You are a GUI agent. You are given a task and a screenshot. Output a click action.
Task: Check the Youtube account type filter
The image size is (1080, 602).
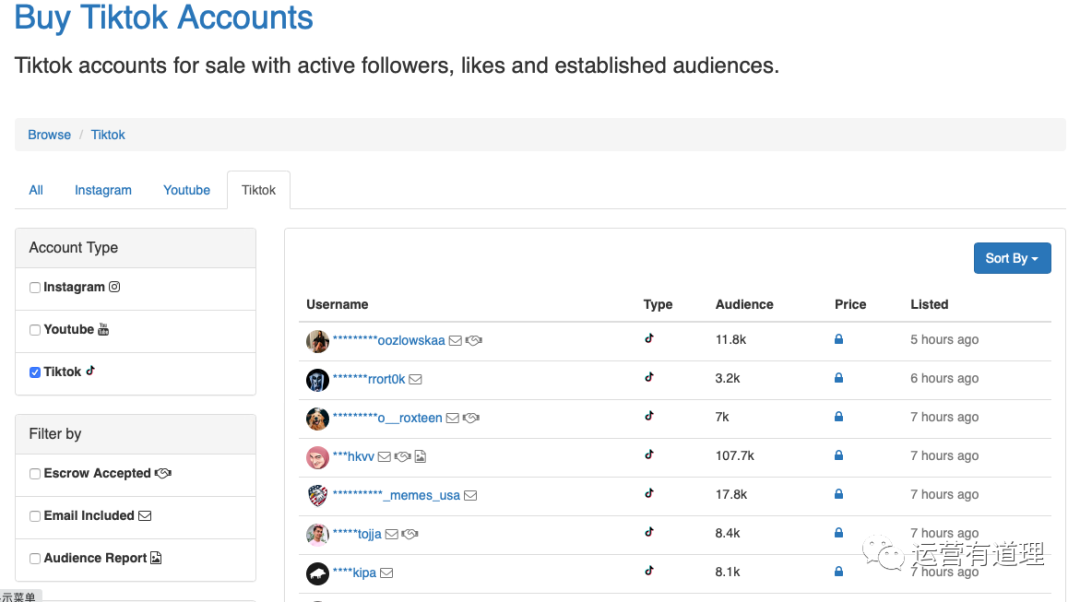click(35, 330)
